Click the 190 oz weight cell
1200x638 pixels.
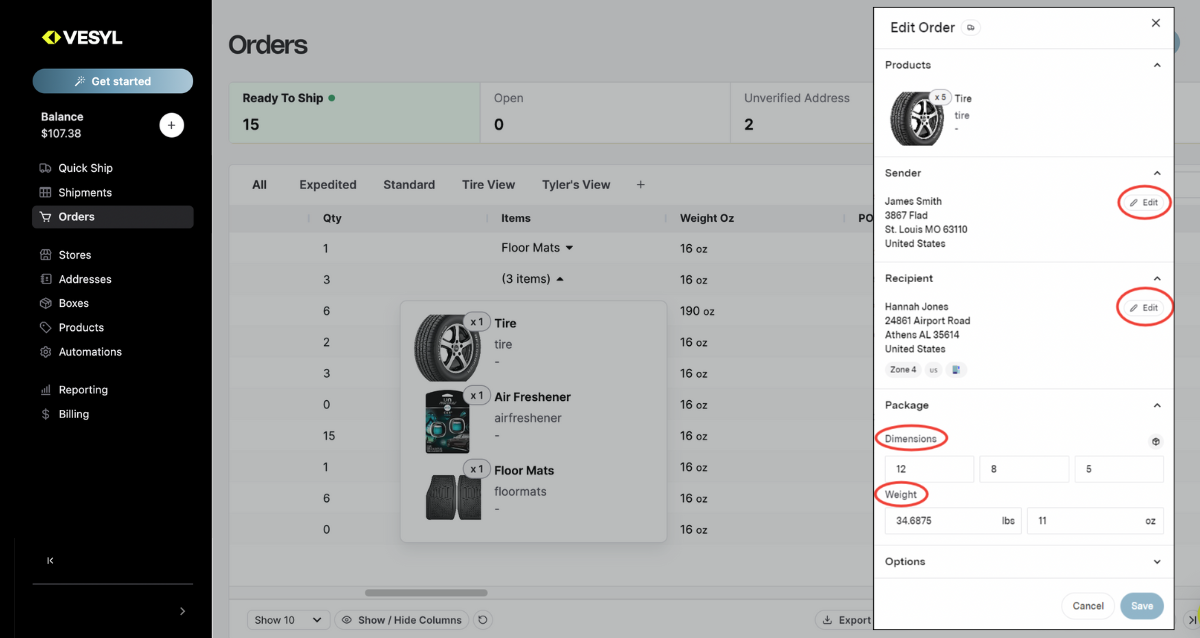point(697,311)
